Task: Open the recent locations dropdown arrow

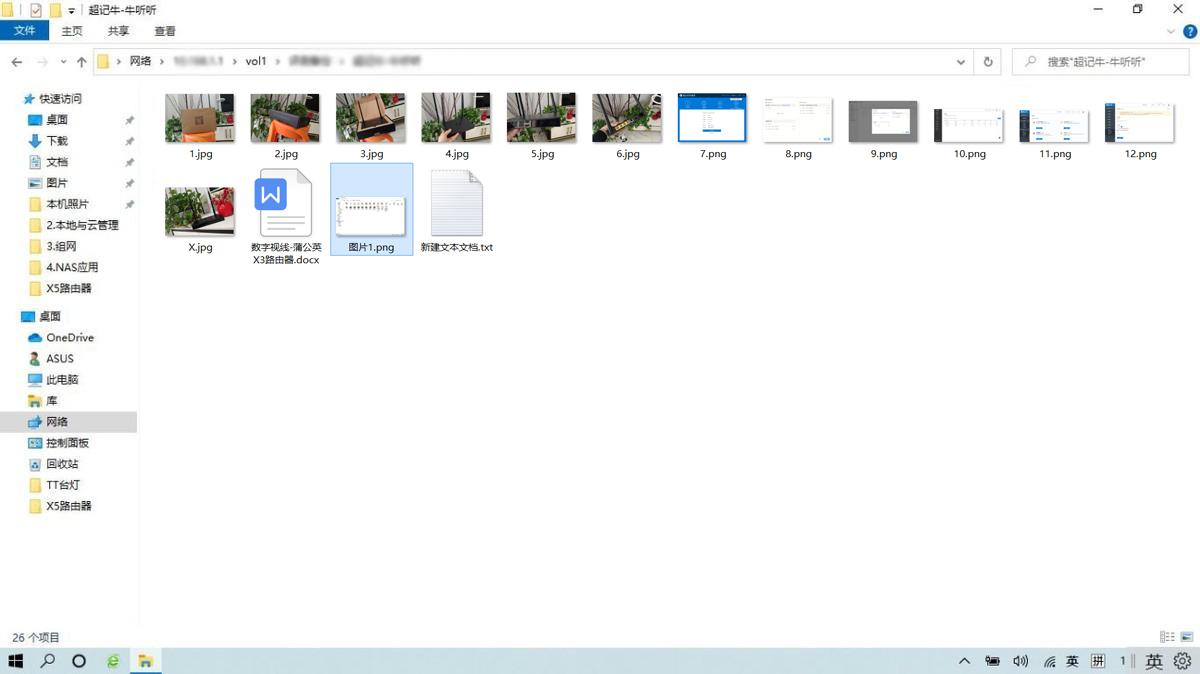Action: click(x=64, y=62)
